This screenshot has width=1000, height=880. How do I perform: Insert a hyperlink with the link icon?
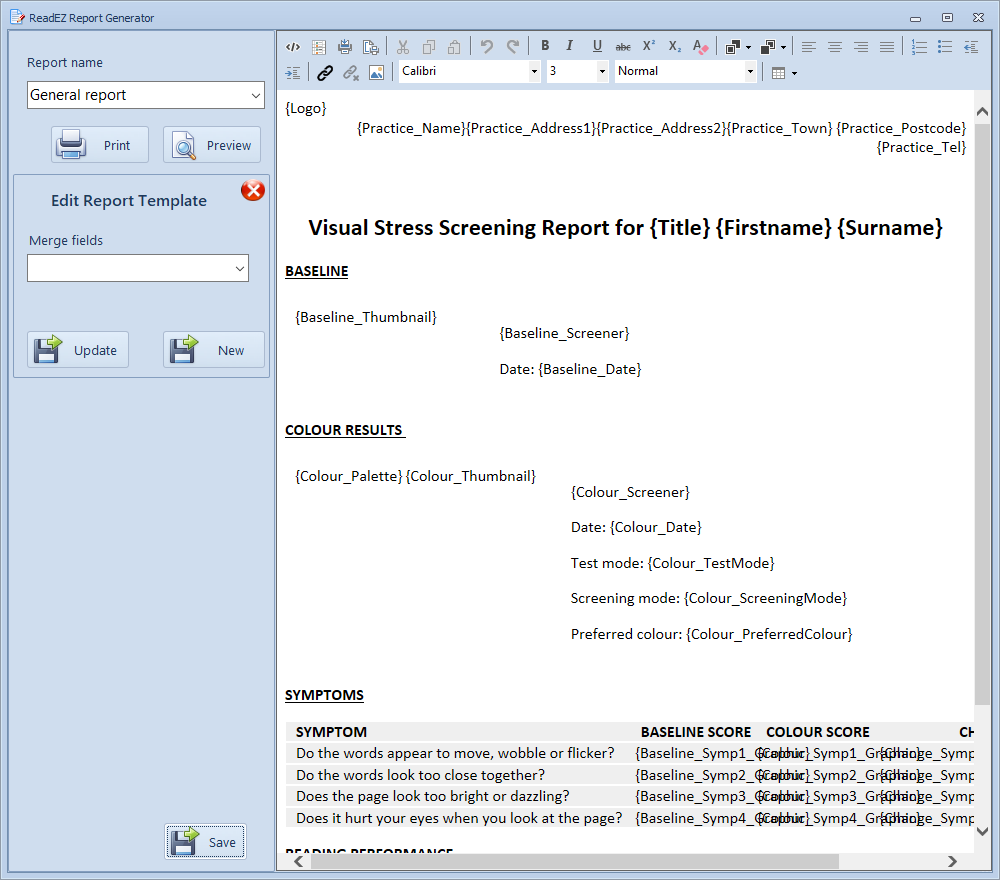point(324,72)
